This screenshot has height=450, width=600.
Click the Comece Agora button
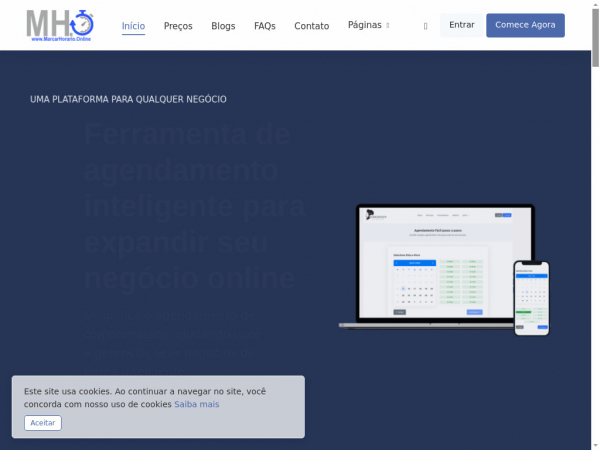[525, 25]
